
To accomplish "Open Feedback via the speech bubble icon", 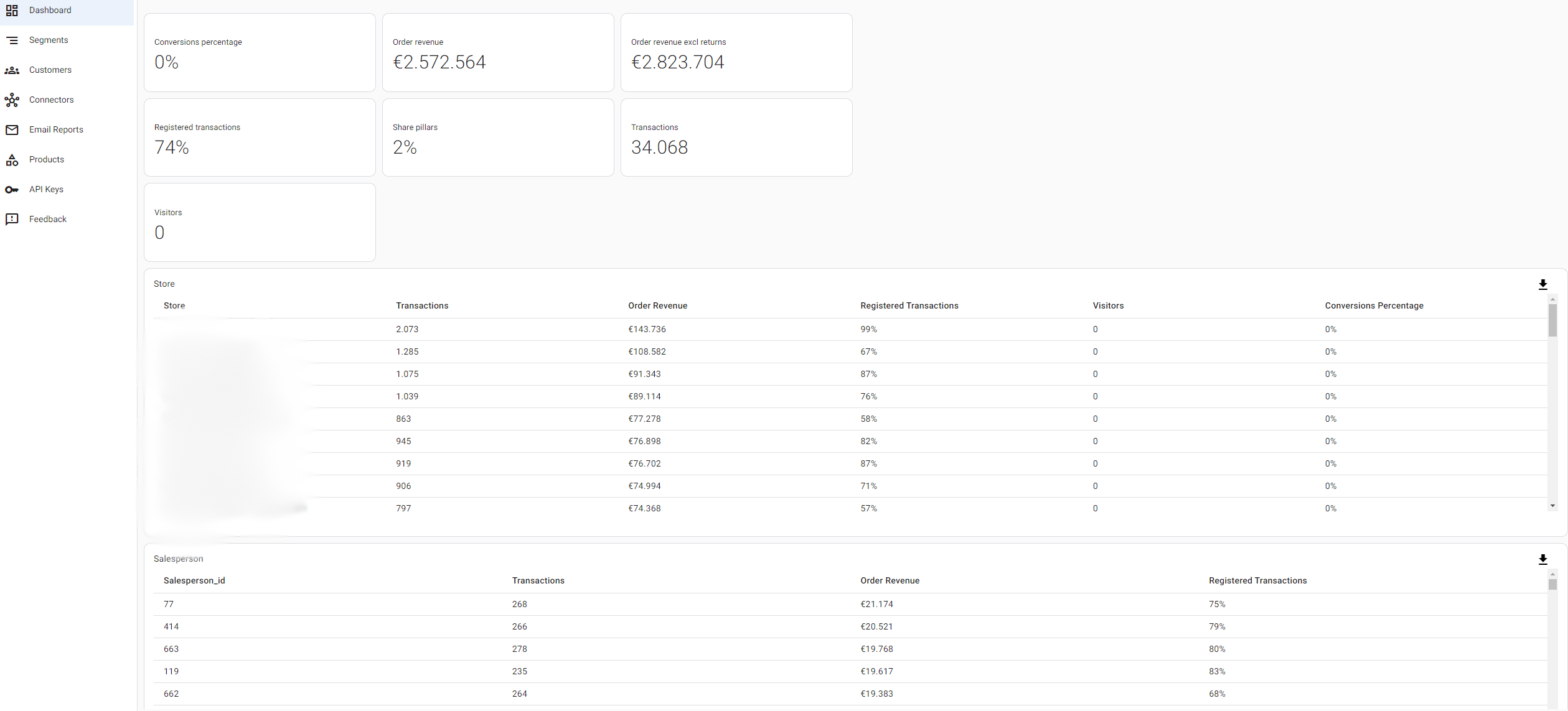I will (x=12, y=219).
